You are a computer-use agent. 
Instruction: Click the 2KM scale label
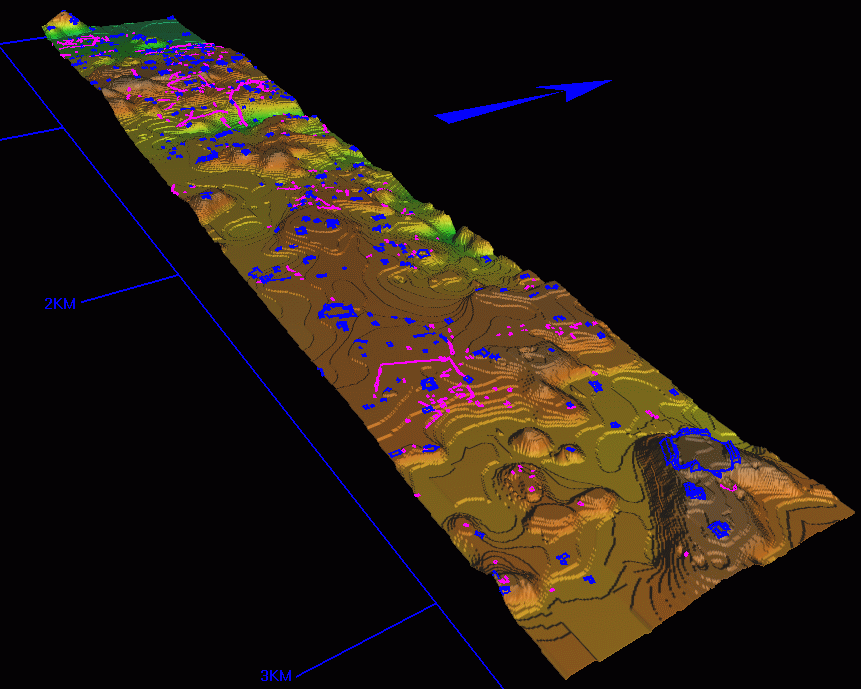60,304
